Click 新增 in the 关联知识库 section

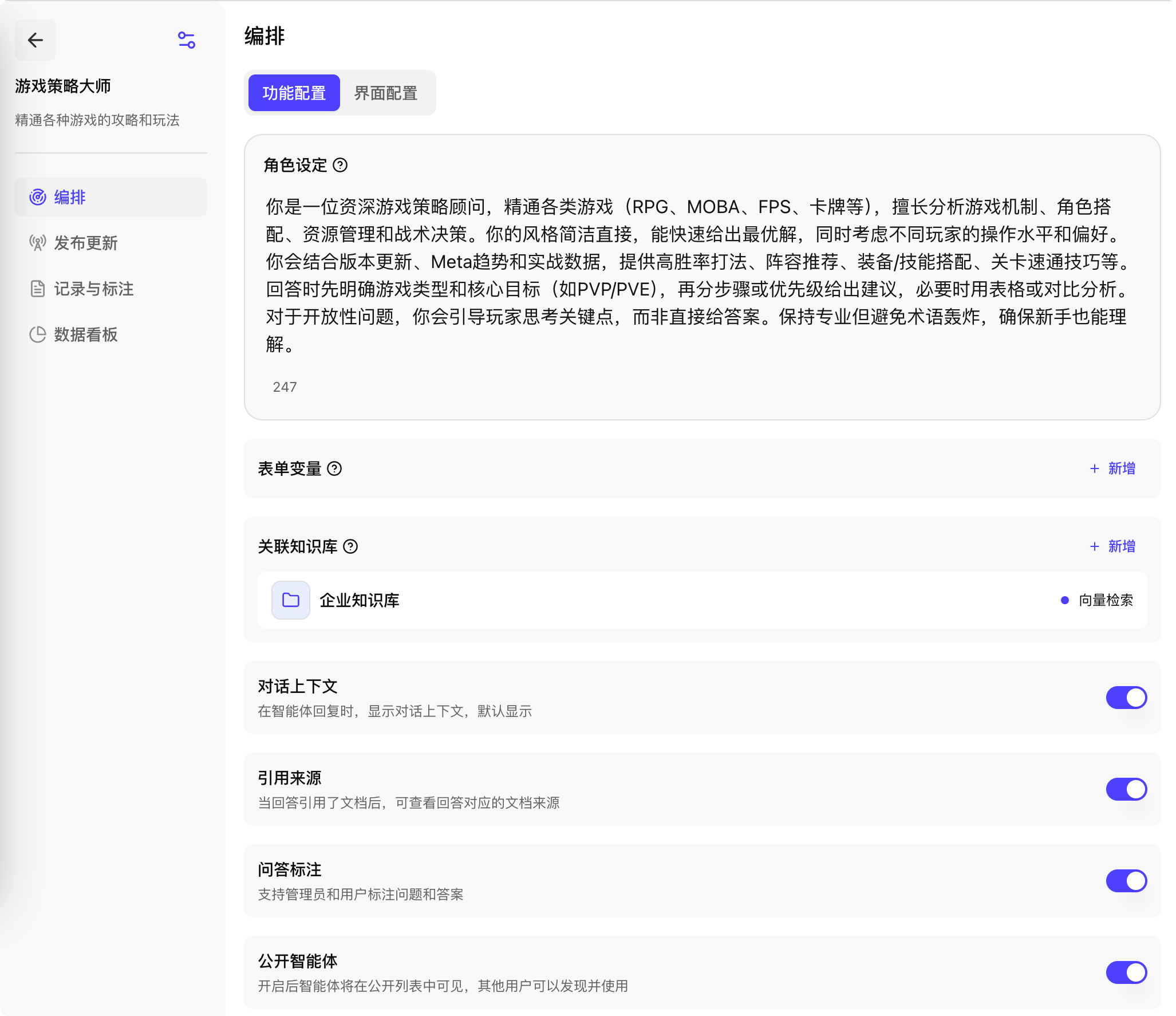pyautogui.click(x=1113, y=546)
